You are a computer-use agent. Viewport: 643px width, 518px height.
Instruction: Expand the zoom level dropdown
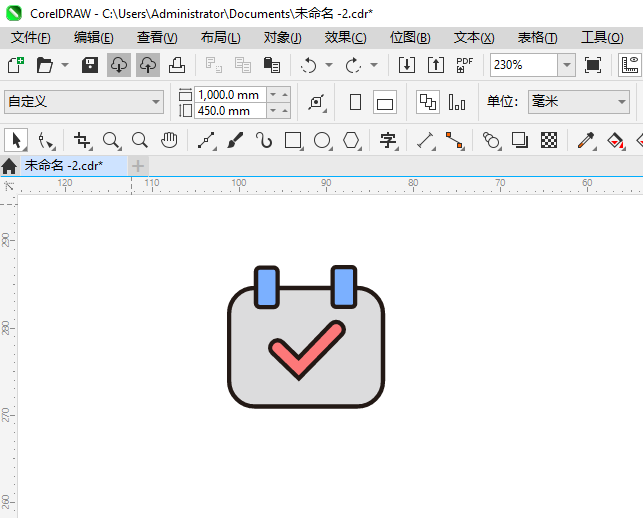click(x=567, y=65)
